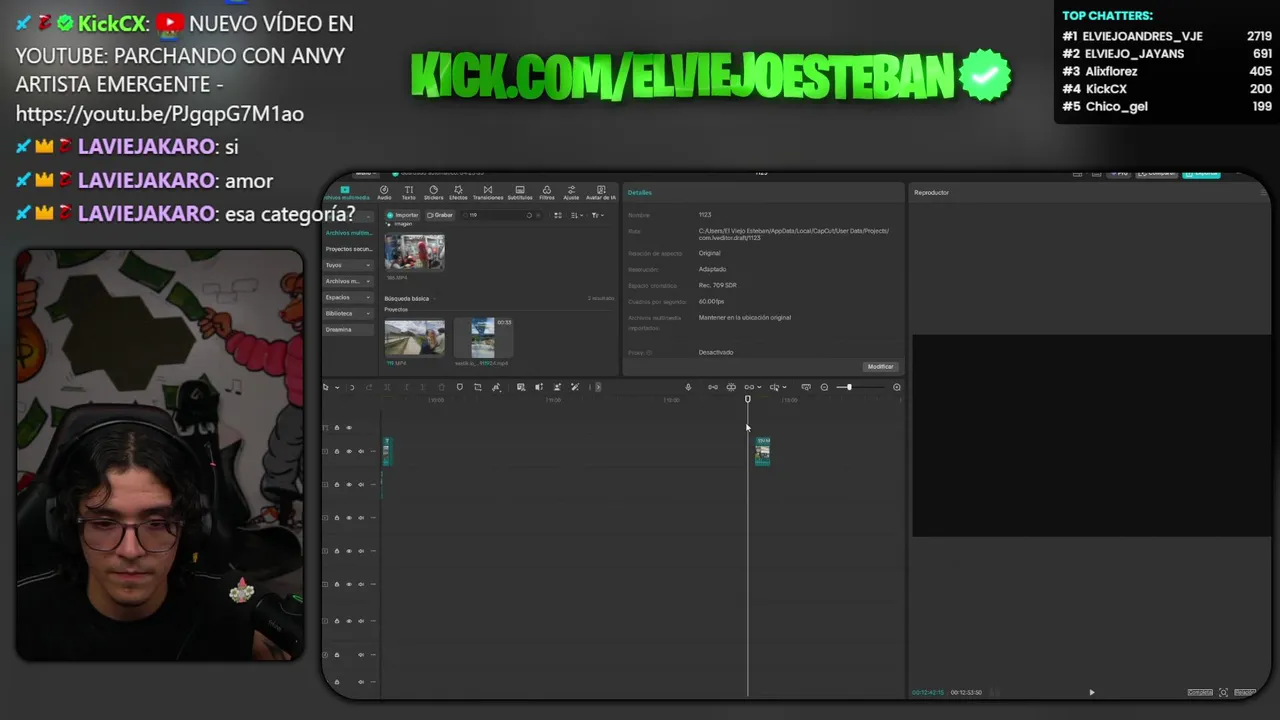
Task: Mute the main clip track speaker
Action: (360, 451)
